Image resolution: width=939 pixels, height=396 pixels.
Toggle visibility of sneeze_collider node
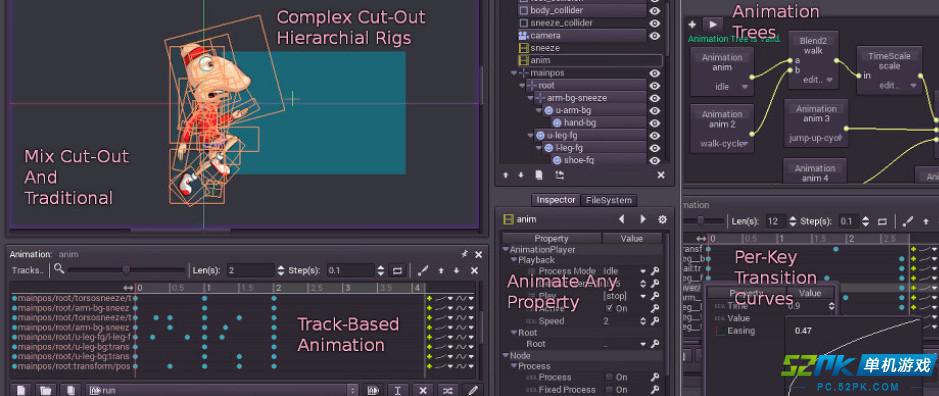click(x=655, y=23)
